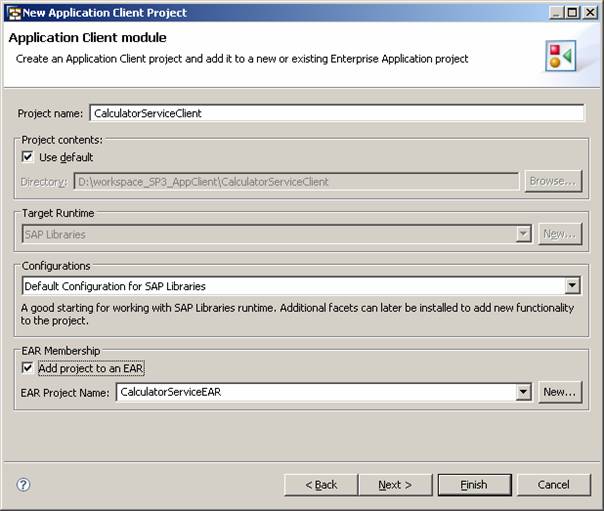The height and width of the screenshot is (511, 604).
Task: Click the Directory path field
Action: click(x=294, y=182)
